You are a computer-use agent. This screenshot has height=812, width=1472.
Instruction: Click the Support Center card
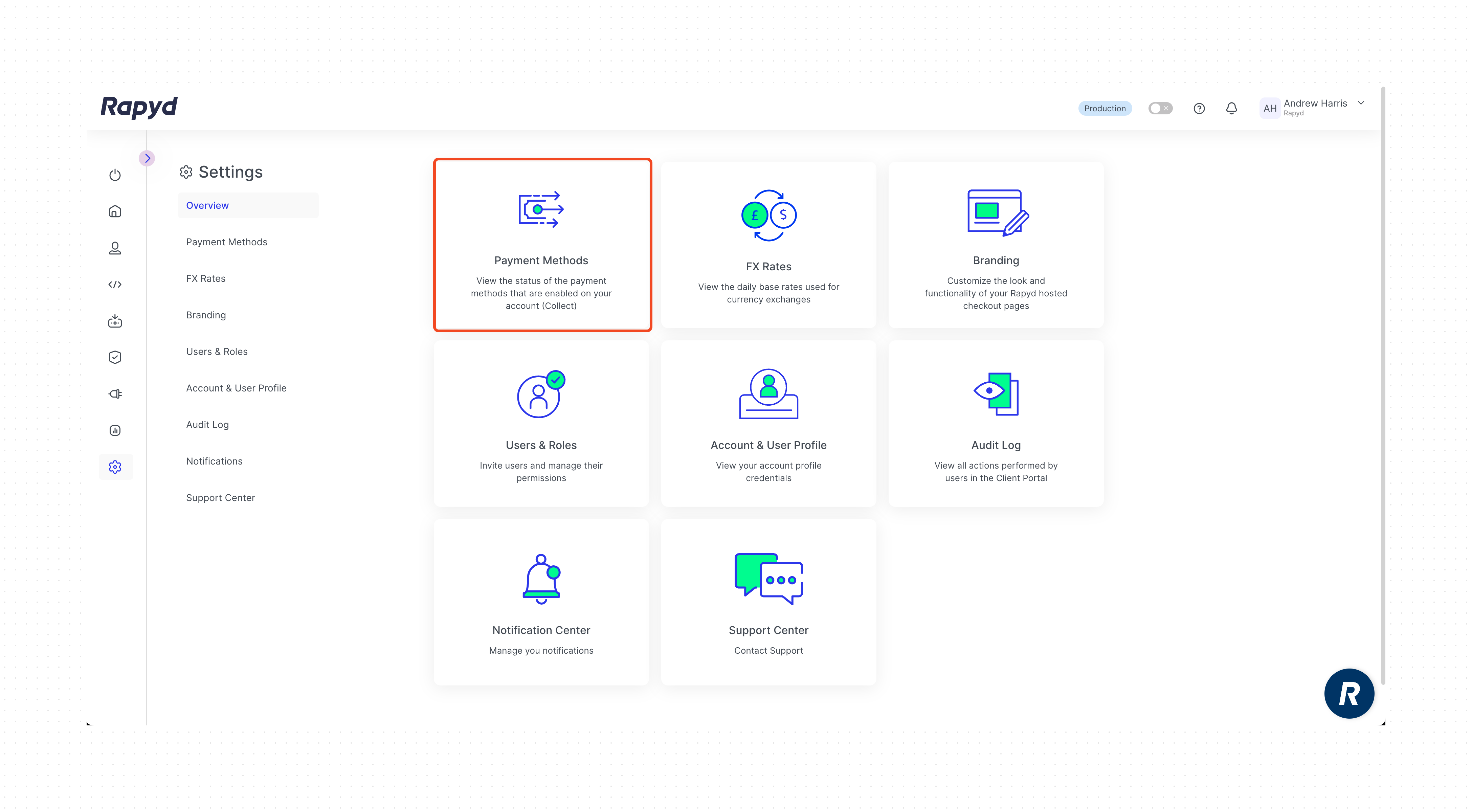pyautogui.click(x=768, y=602)
